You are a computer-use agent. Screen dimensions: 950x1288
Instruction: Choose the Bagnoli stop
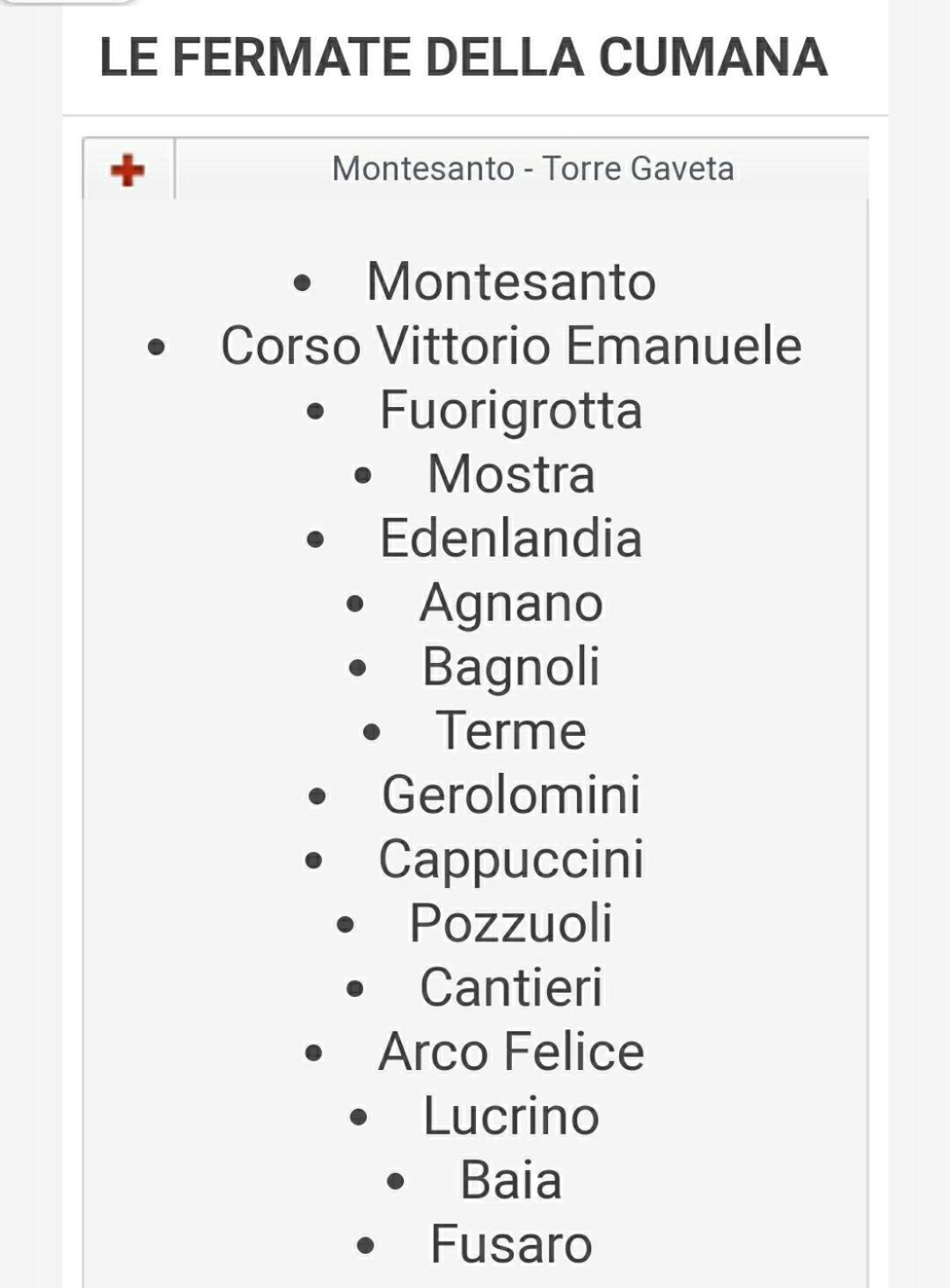point(511,667)
